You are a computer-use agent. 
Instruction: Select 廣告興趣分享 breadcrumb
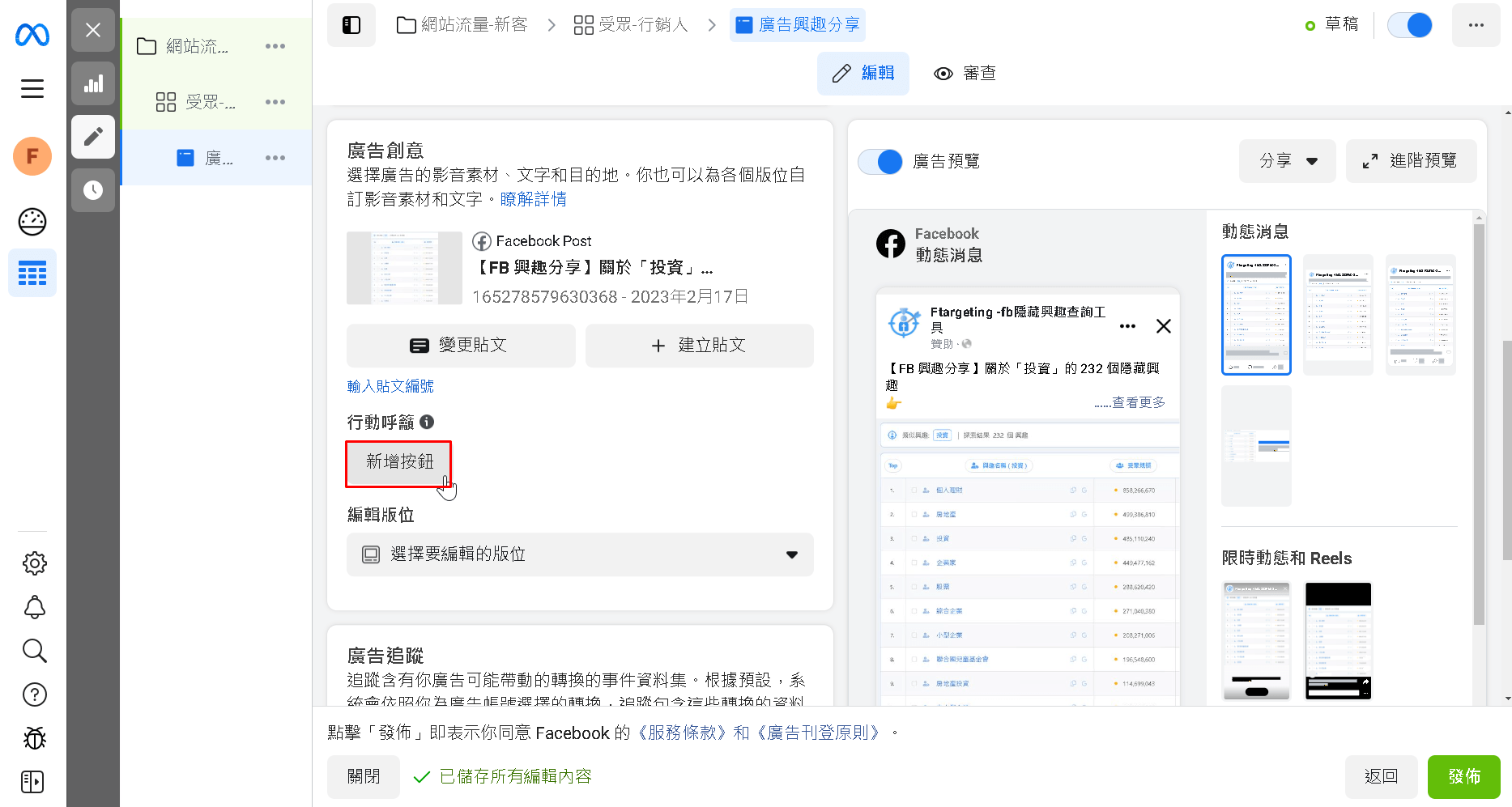pos(798,25)
